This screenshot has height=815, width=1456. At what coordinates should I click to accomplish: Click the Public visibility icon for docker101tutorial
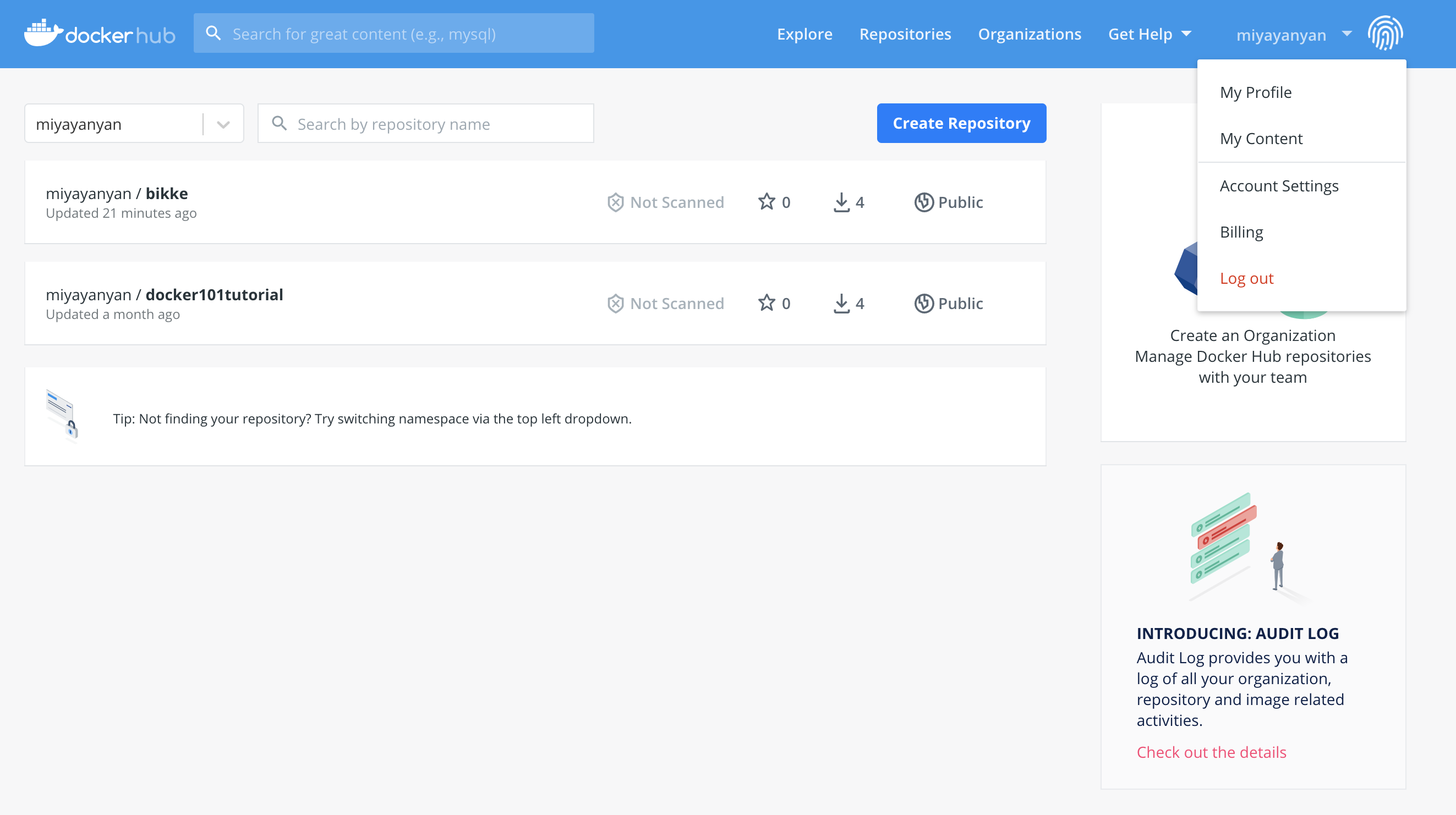(923, 304)
